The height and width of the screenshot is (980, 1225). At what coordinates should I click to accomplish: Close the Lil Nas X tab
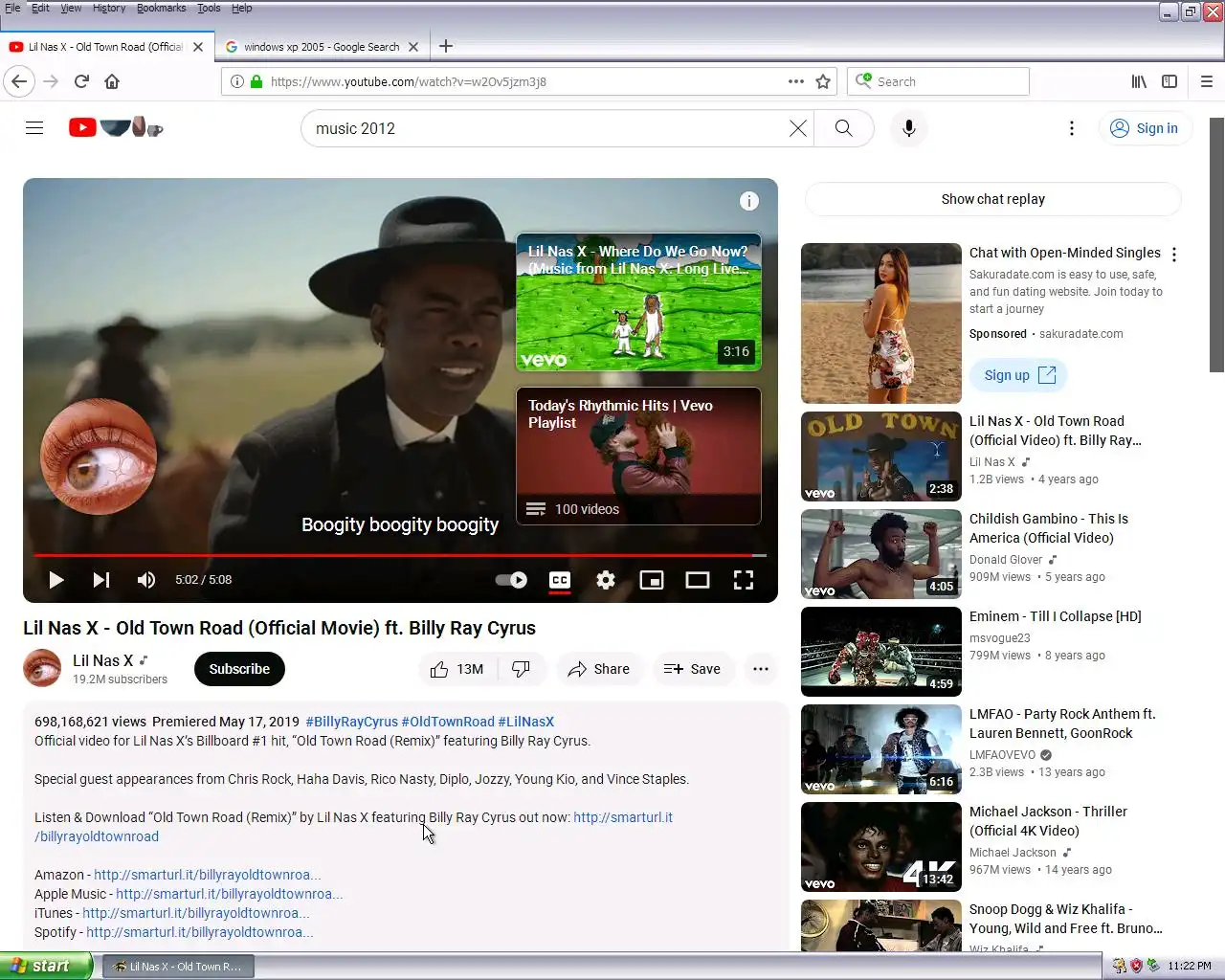pyautogui.click(x=198, y=46)
